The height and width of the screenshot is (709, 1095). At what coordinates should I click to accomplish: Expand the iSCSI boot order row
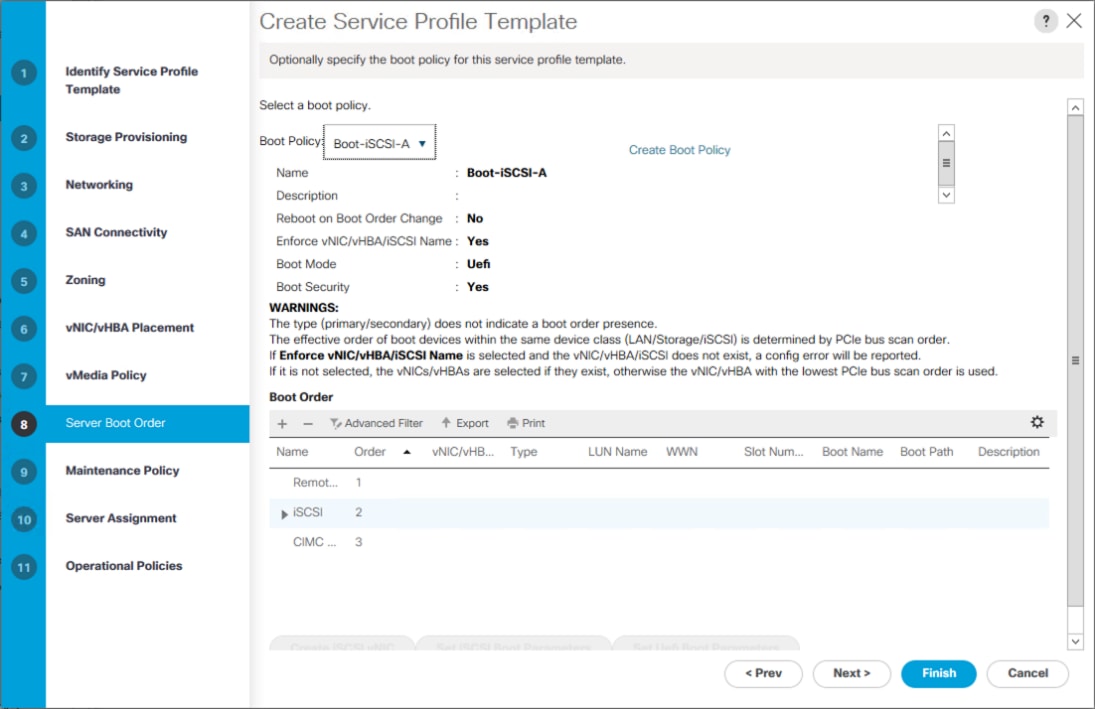click(284, 513)
